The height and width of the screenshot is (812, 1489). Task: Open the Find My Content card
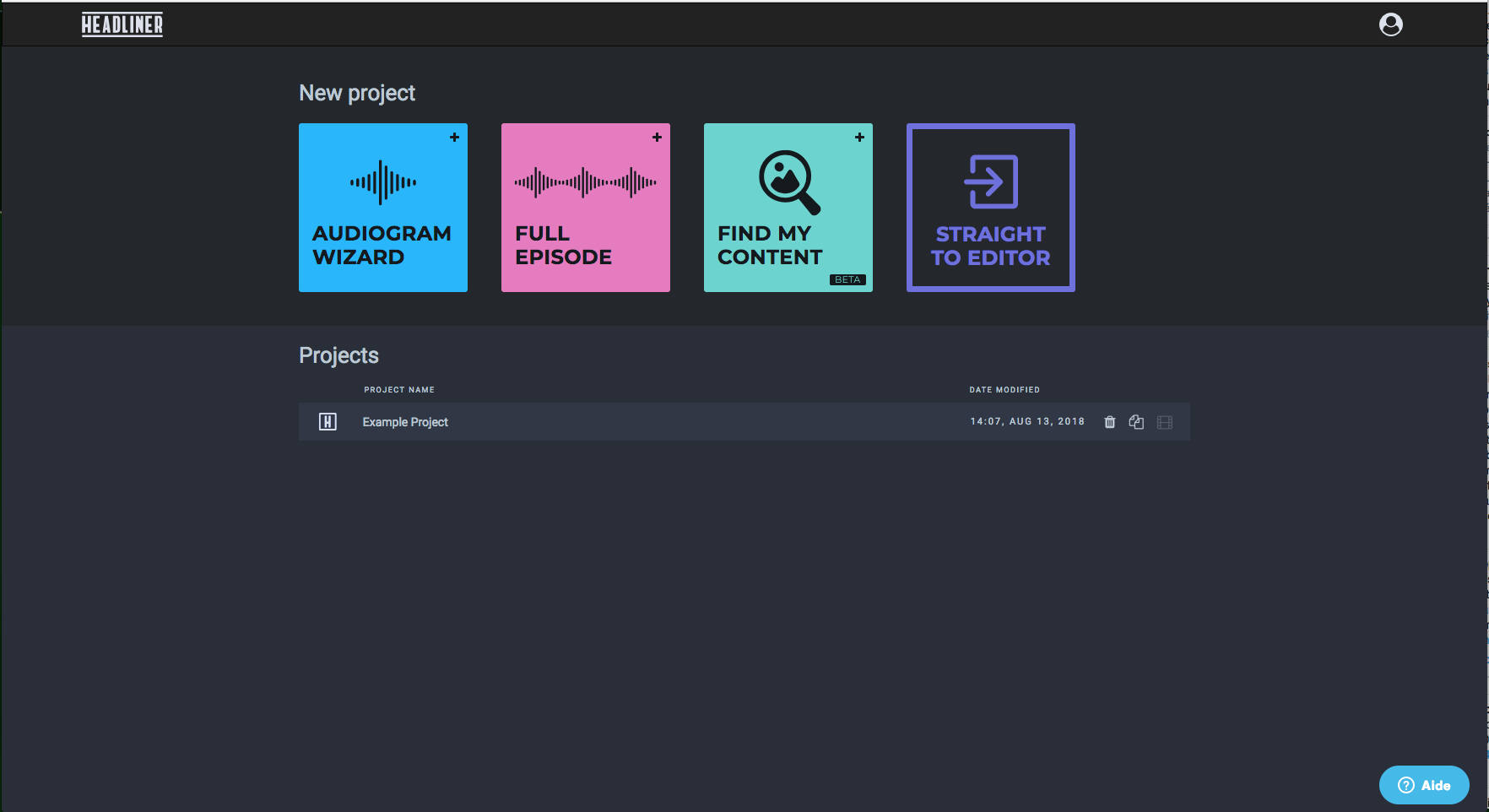coord(788,208)
